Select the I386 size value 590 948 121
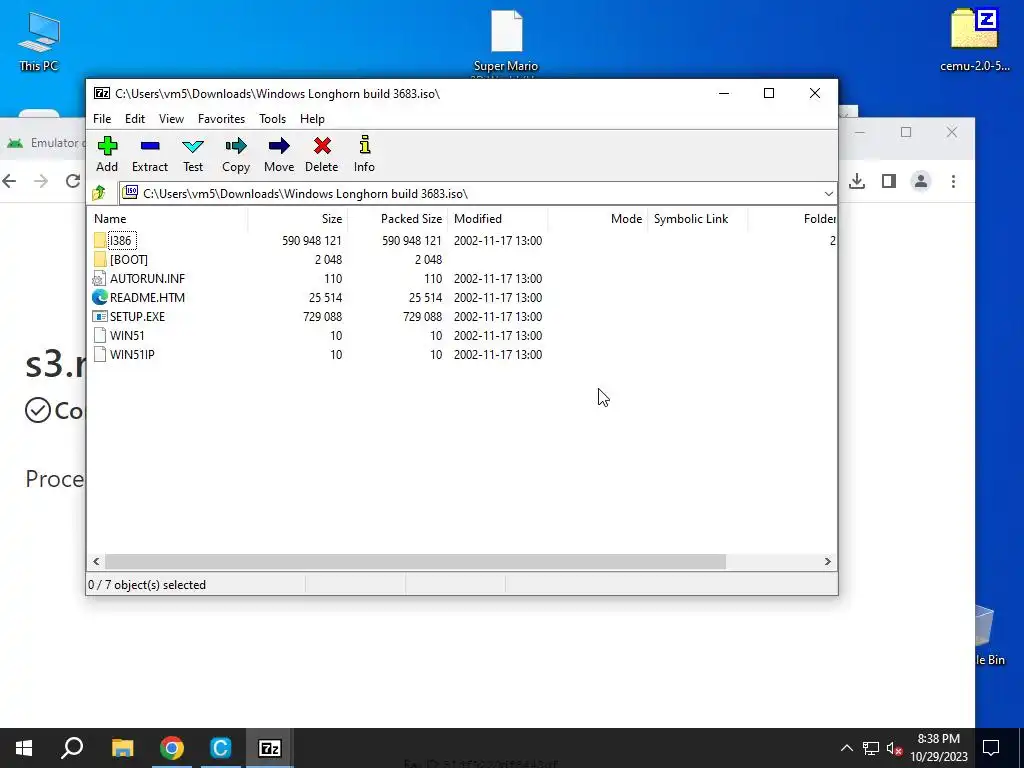Image resolution: width=1024 pixels, height=768 pixels. [x=312, y=241]
